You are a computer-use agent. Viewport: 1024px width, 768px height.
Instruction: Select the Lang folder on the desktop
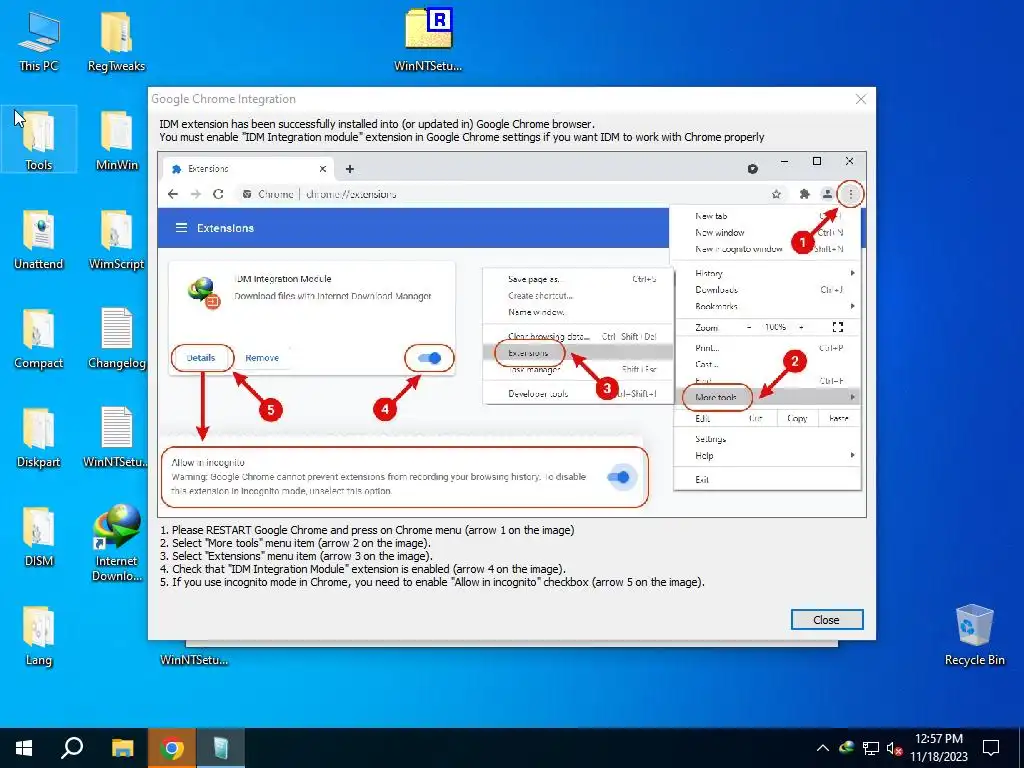39,636
